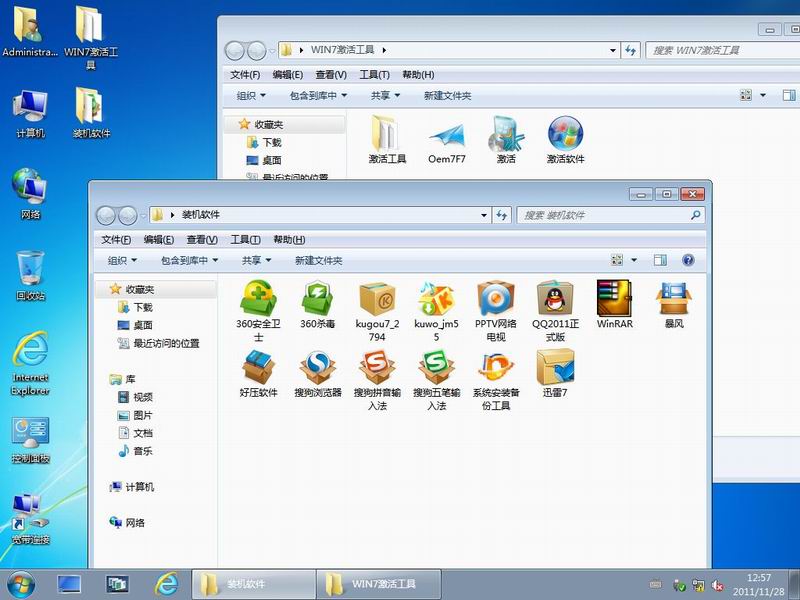Expand 共享 dropdown in WIN7激活工具 window

pyautogui.click(x=385, y=95)
